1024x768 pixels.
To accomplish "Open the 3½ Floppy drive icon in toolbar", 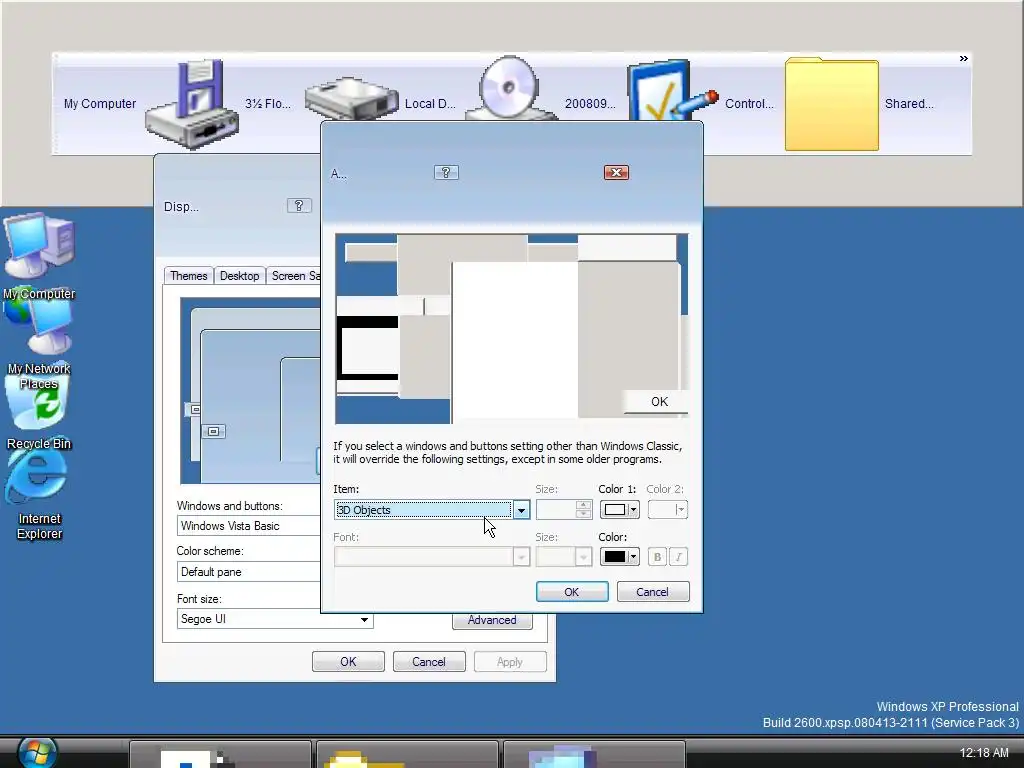I will (x=191, y=104).
